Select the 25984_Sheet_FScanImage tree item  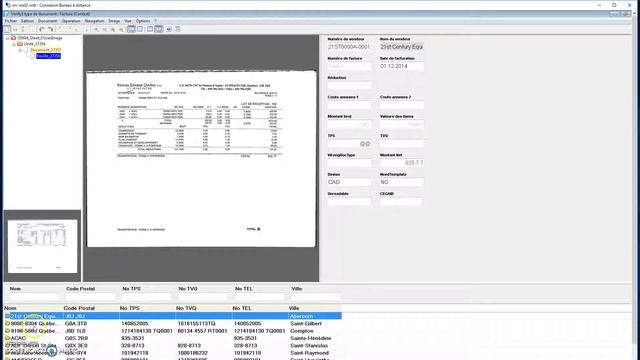click(x=40, y=38)
